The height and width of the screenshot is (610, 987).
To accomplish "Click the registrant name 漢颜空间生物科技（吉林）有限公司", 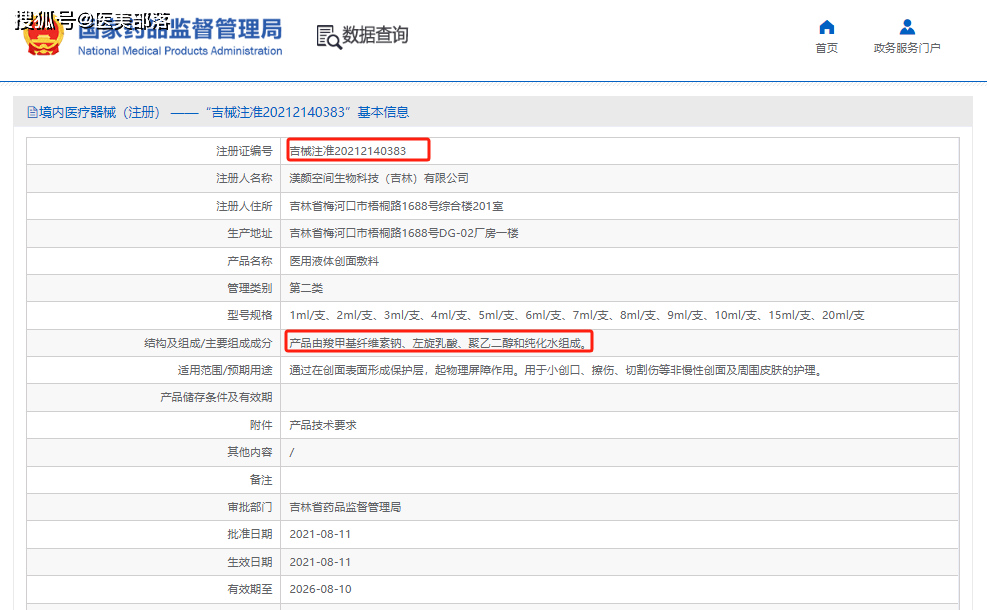I will pyautogui.click(x=379, y=178).
